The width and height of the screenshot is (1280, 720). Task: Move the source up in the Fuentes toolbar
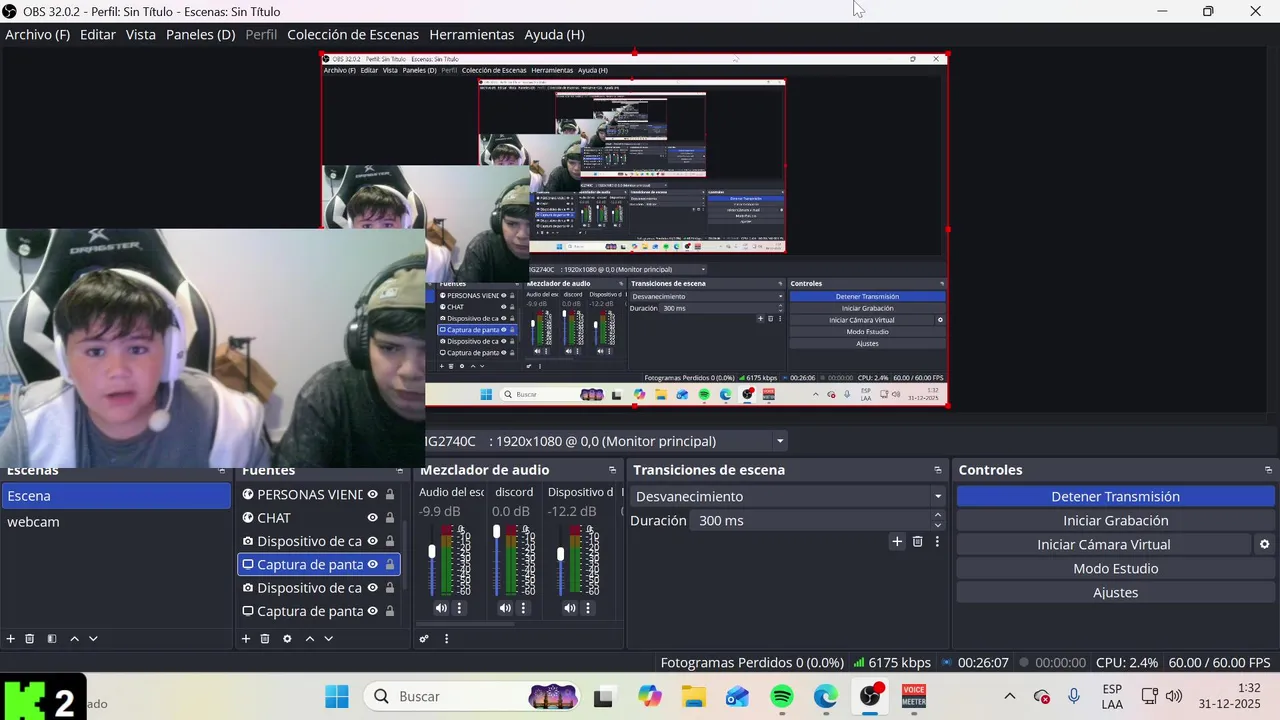click(309, 639)
